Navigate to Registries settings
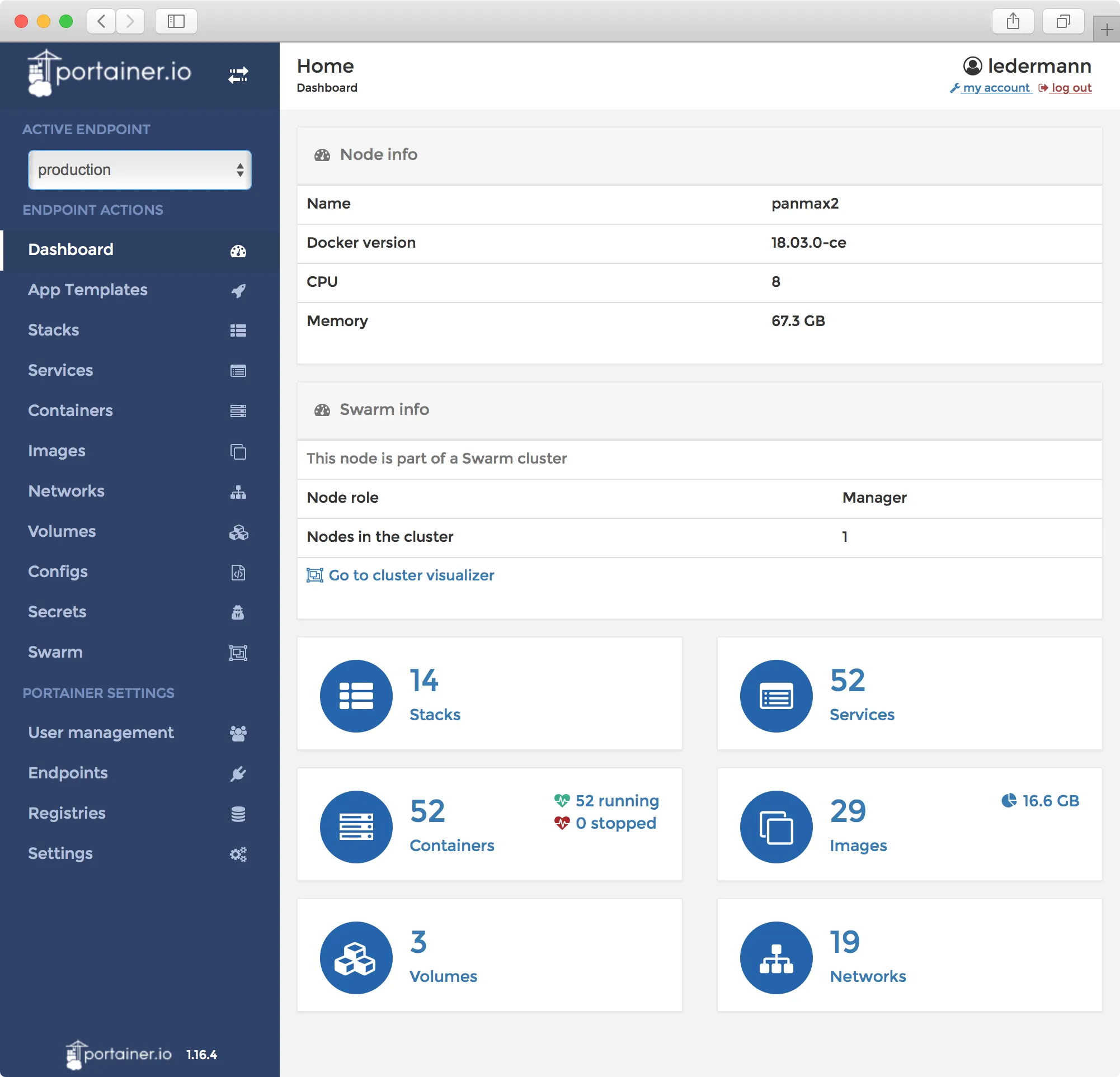Image resolution: width=1120 pixels, height=1077 pixels. point(67,813)
